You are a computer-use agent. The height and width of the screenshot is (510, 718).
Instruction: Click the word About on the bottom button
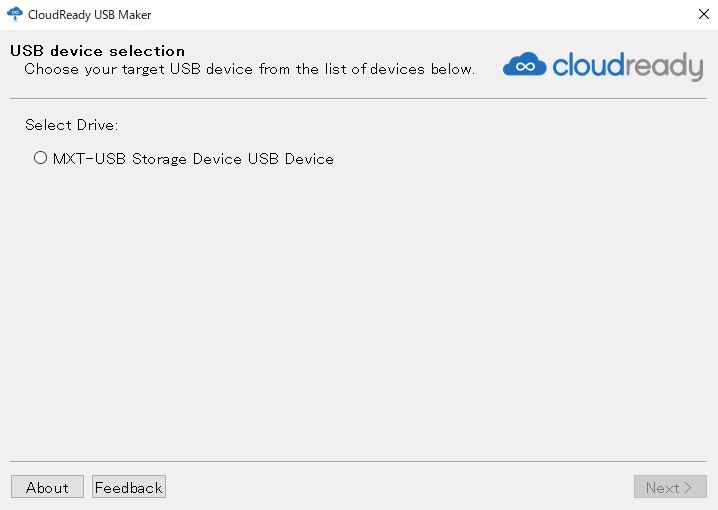click(47, 488)
